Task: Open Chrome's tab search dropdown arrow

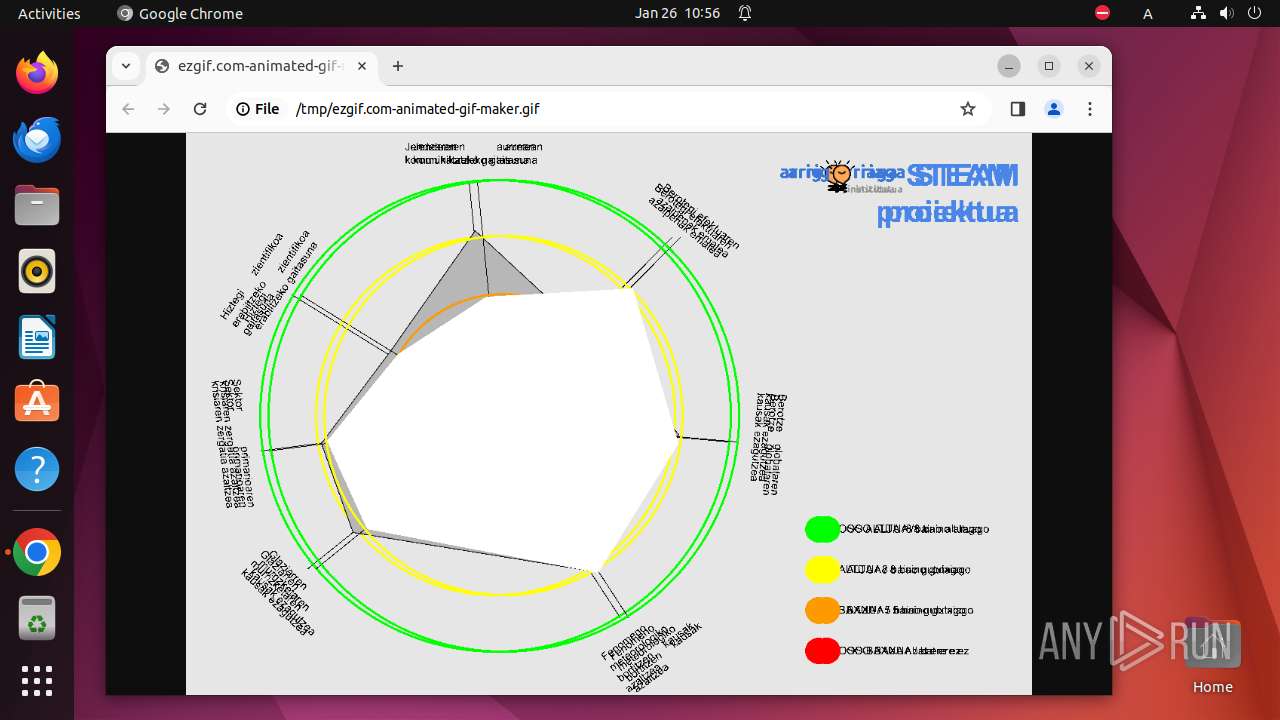Action: [125, 66]
